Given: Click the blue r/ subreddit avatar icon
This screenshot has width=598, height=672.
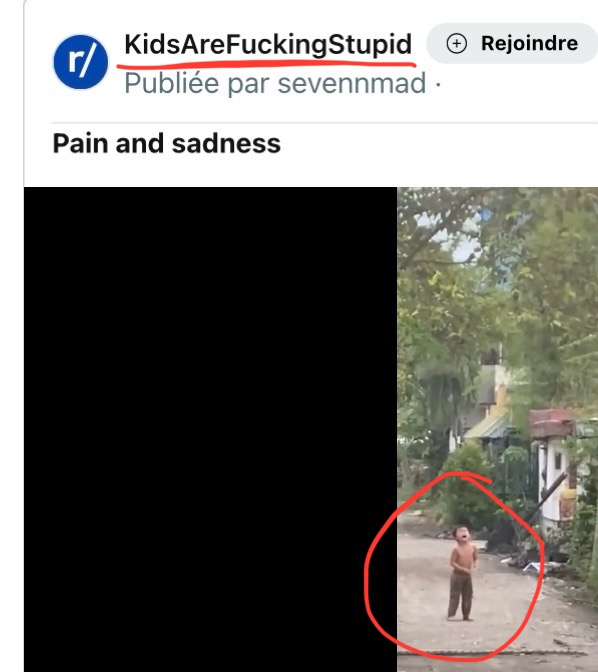Looking at the screenshot, I should point(81,62).
